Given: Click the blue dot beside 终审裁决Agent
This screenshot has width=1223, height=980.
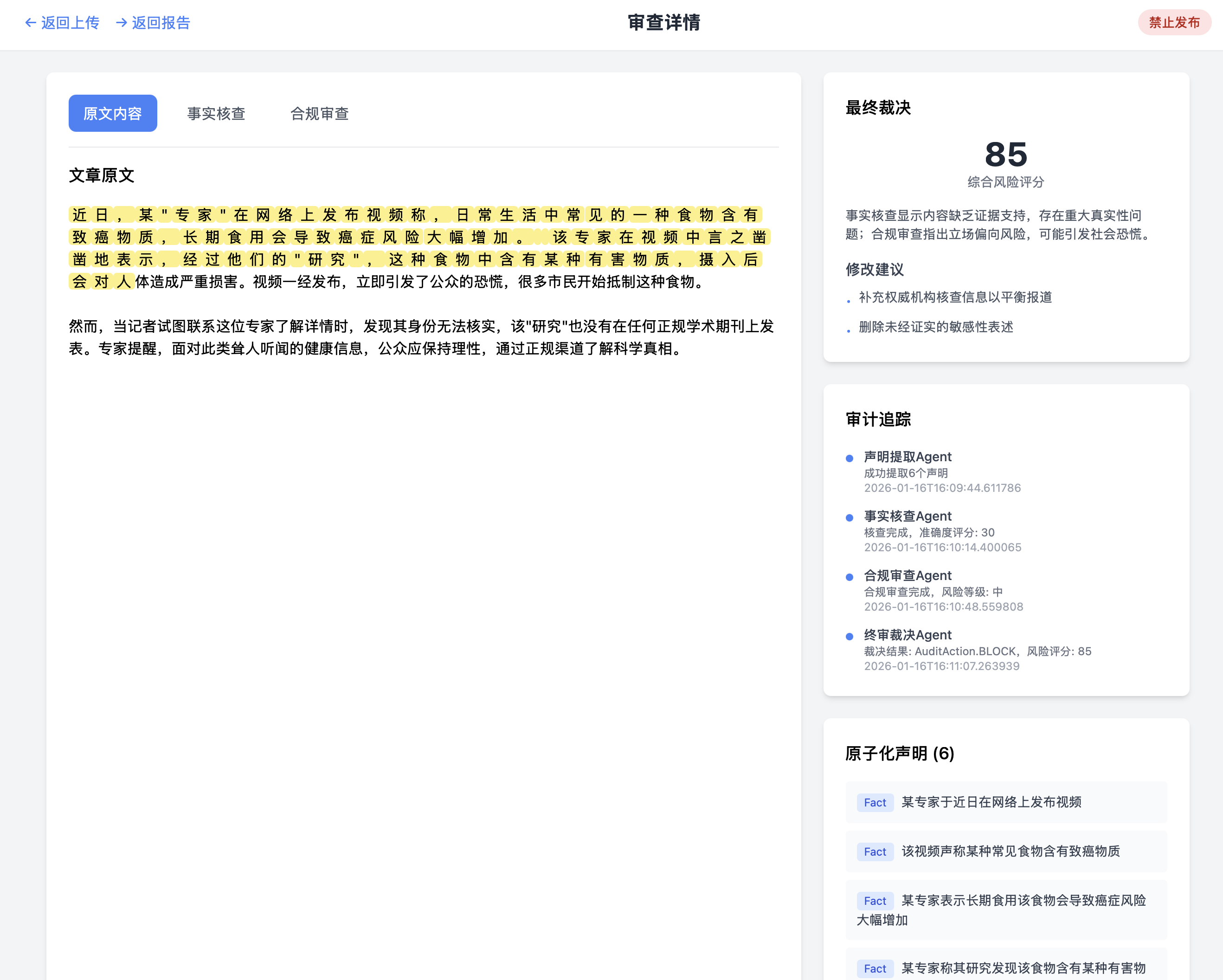Looking at the screenshot, I should pyautogui.click(x=849, y=637).
